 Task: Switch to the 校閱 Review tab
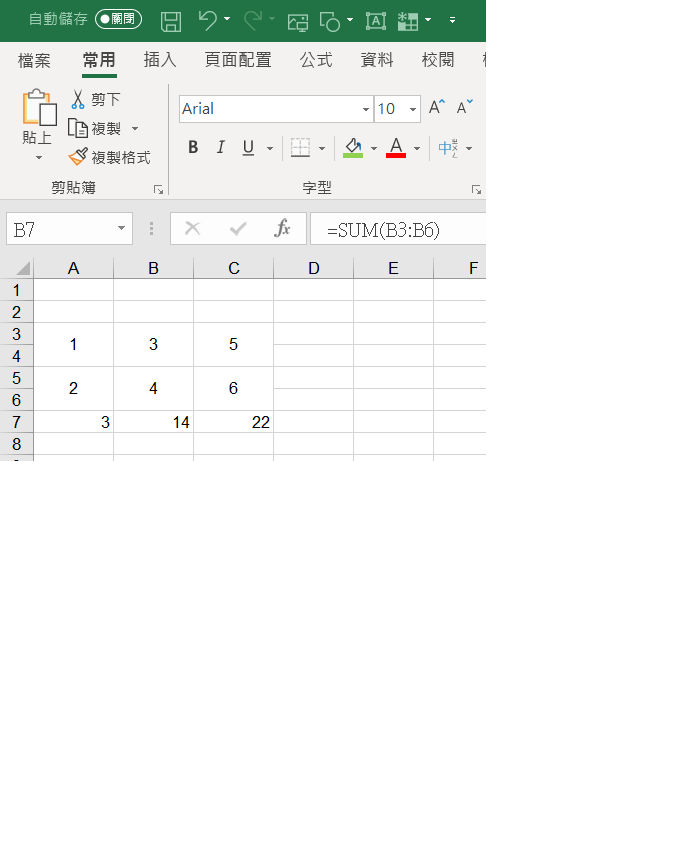[x=438, y=60]
